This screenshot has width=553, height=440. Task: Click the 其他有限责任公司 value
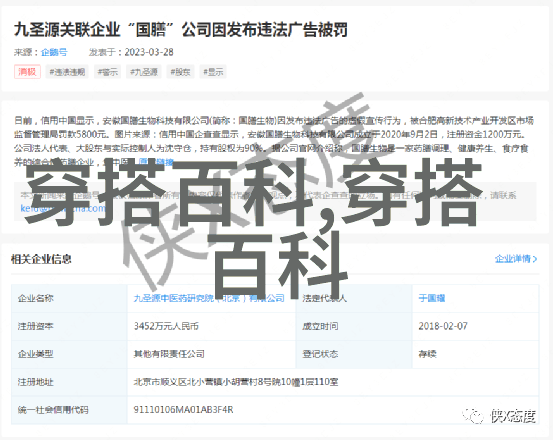click(x=169, y=354)
